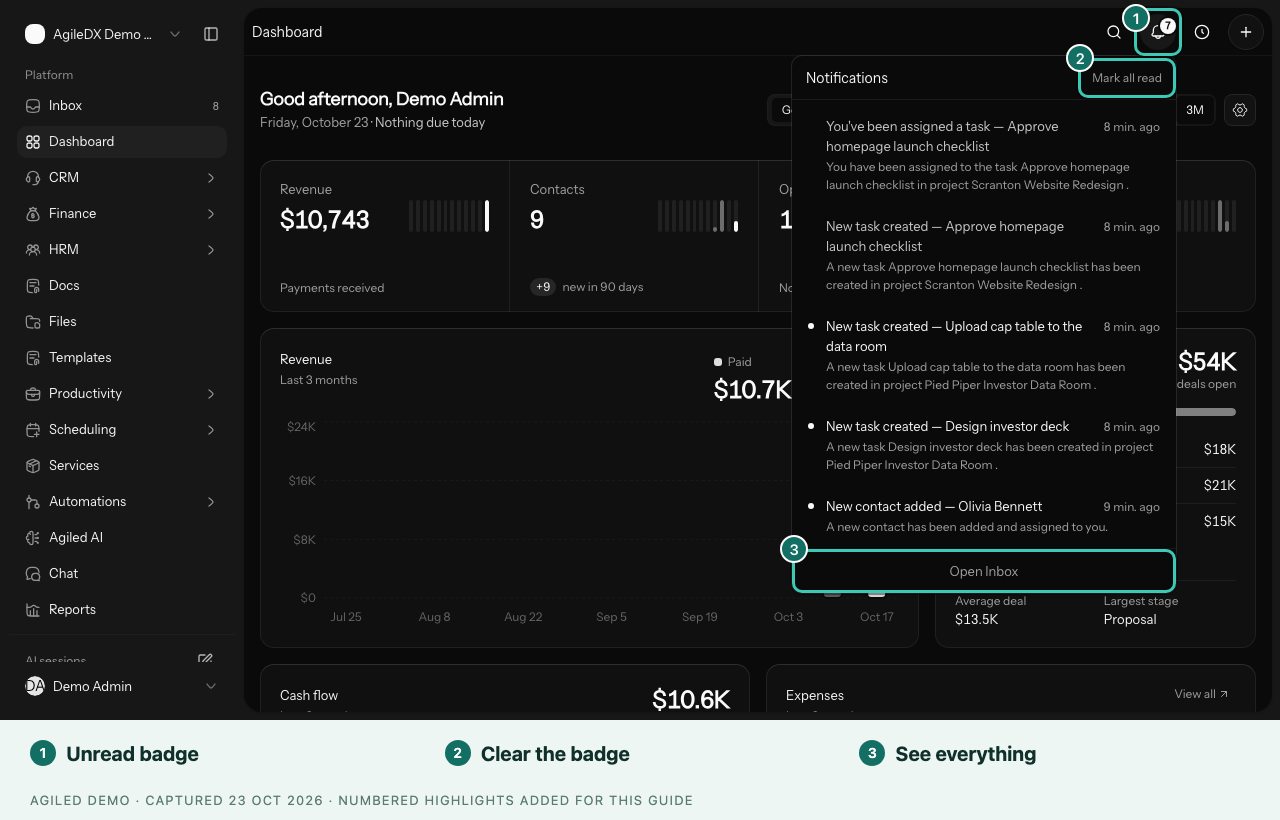Viewport: 1280px width, 820px height.
Task: Click the 'Proposal' largest stage value
Action: click(1130, 620)
